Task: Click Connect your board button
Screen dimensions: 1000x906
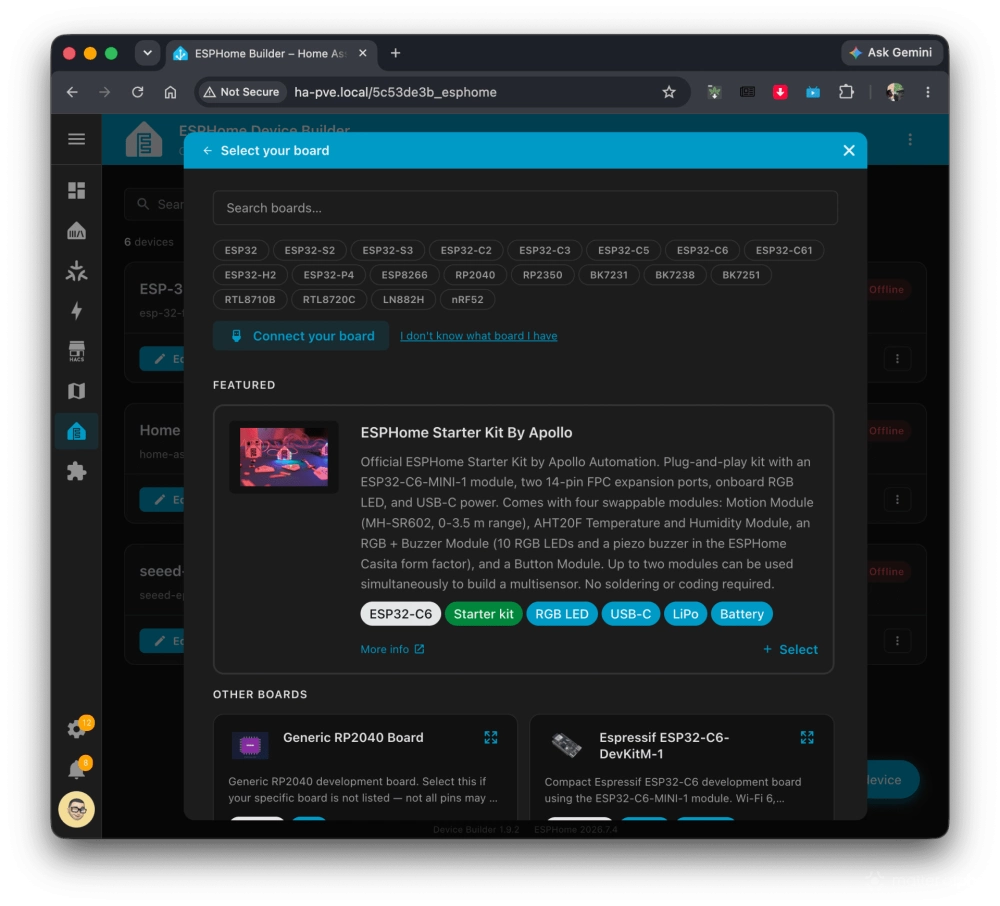Action: point(301,336)
